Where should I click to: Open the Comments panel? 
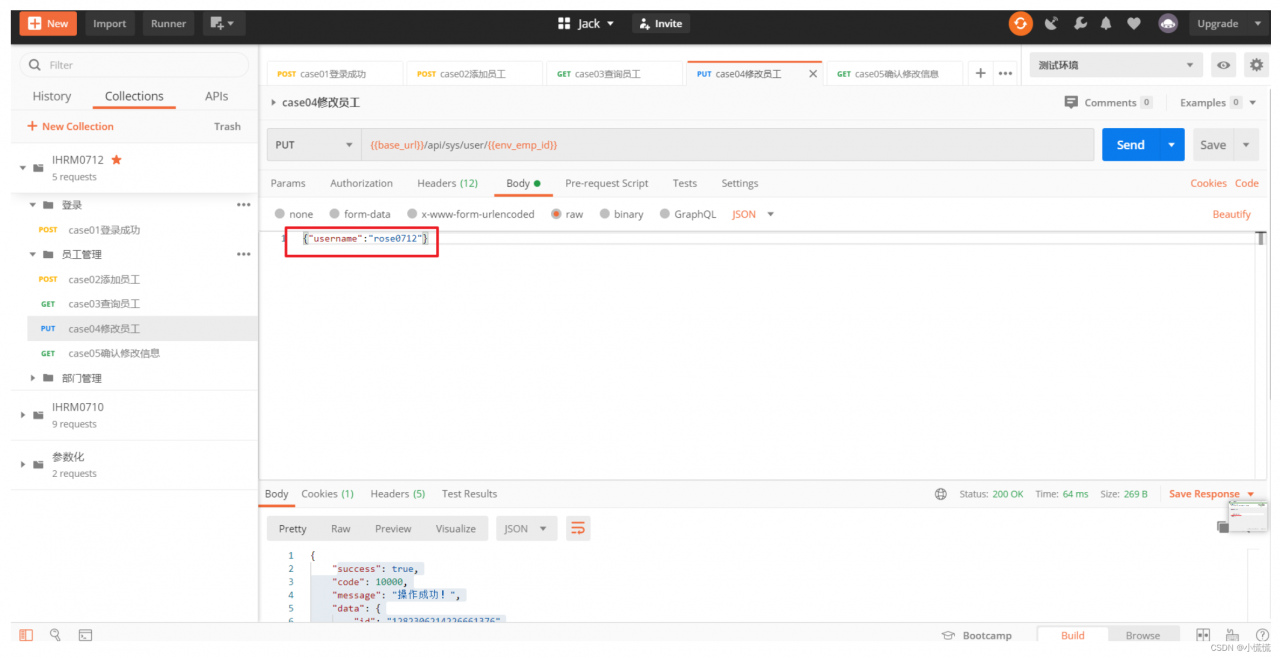pyautogui.click(x=1108, y=102)
